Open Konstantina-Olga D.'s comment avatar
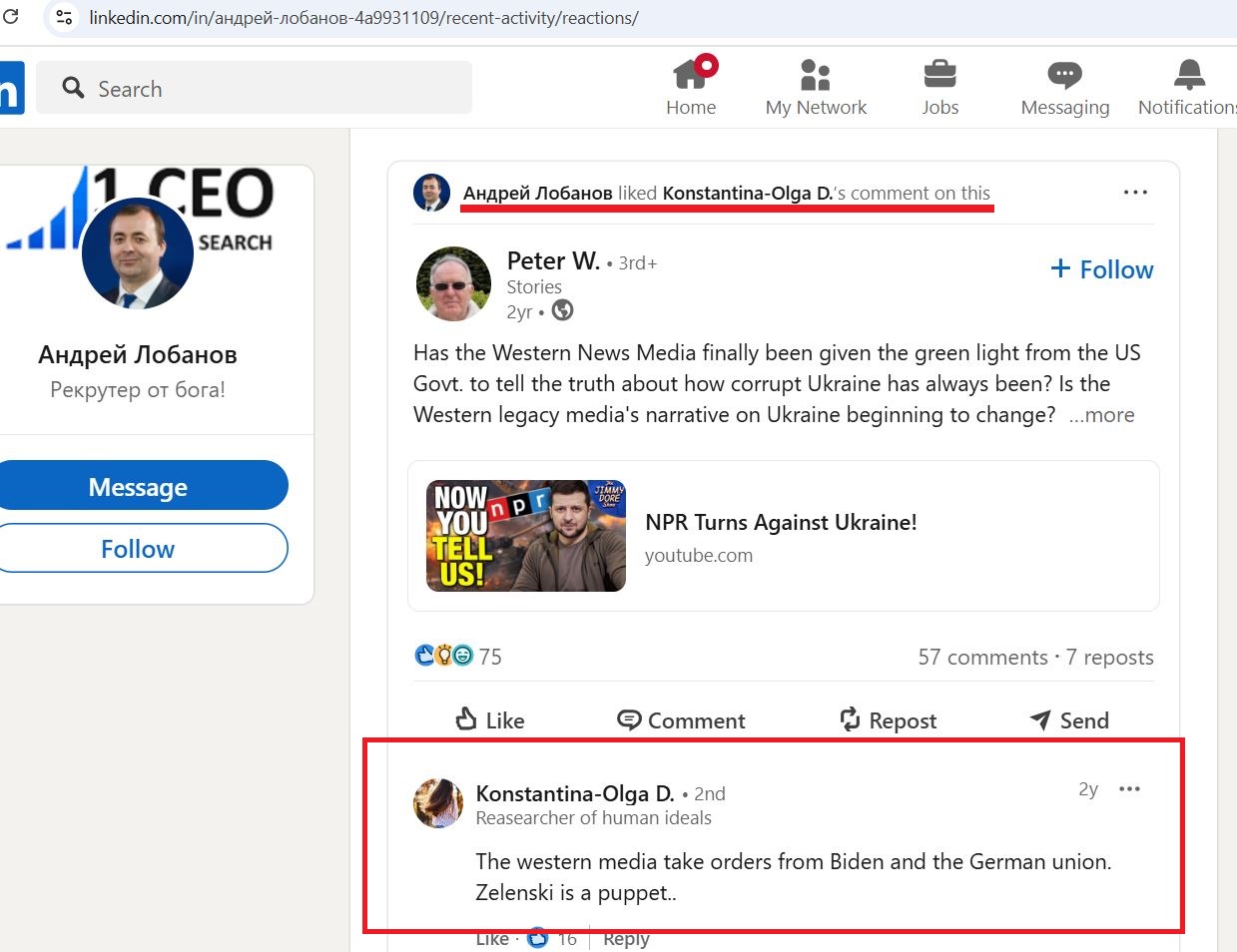 tap(438, 803)
